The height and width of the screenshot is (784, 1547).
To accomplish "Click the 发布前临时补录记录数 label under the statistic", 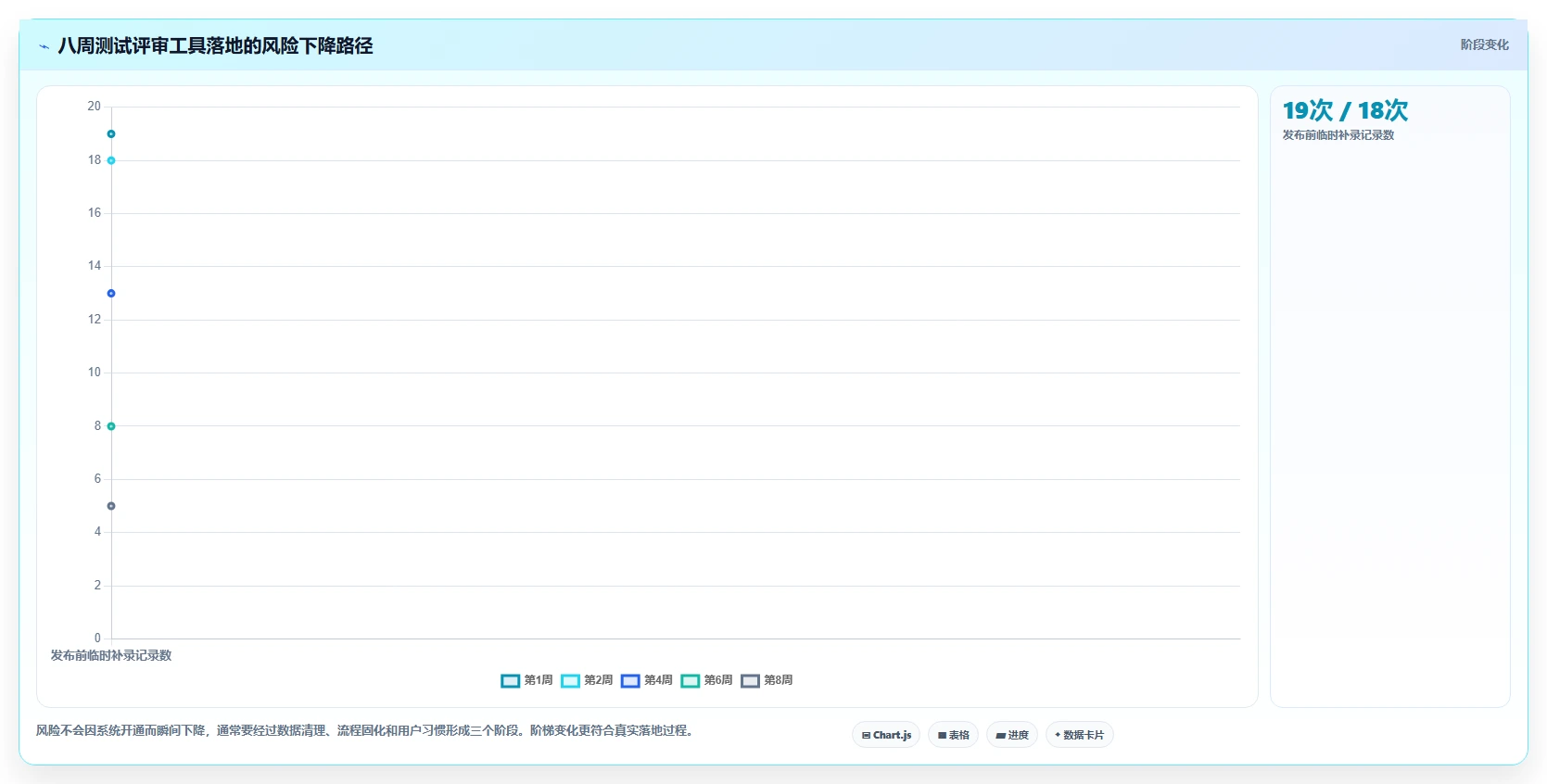I will (1338, 135).
